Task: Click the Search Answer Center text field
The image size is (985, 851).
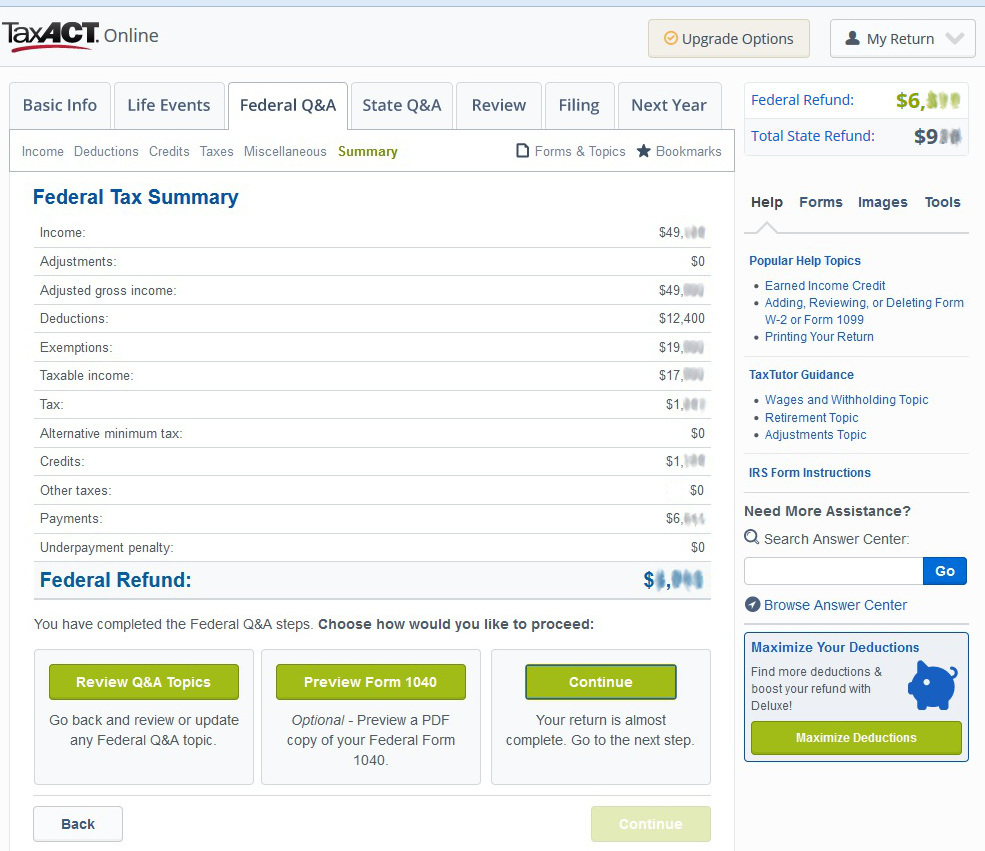Action: [833, 571]
